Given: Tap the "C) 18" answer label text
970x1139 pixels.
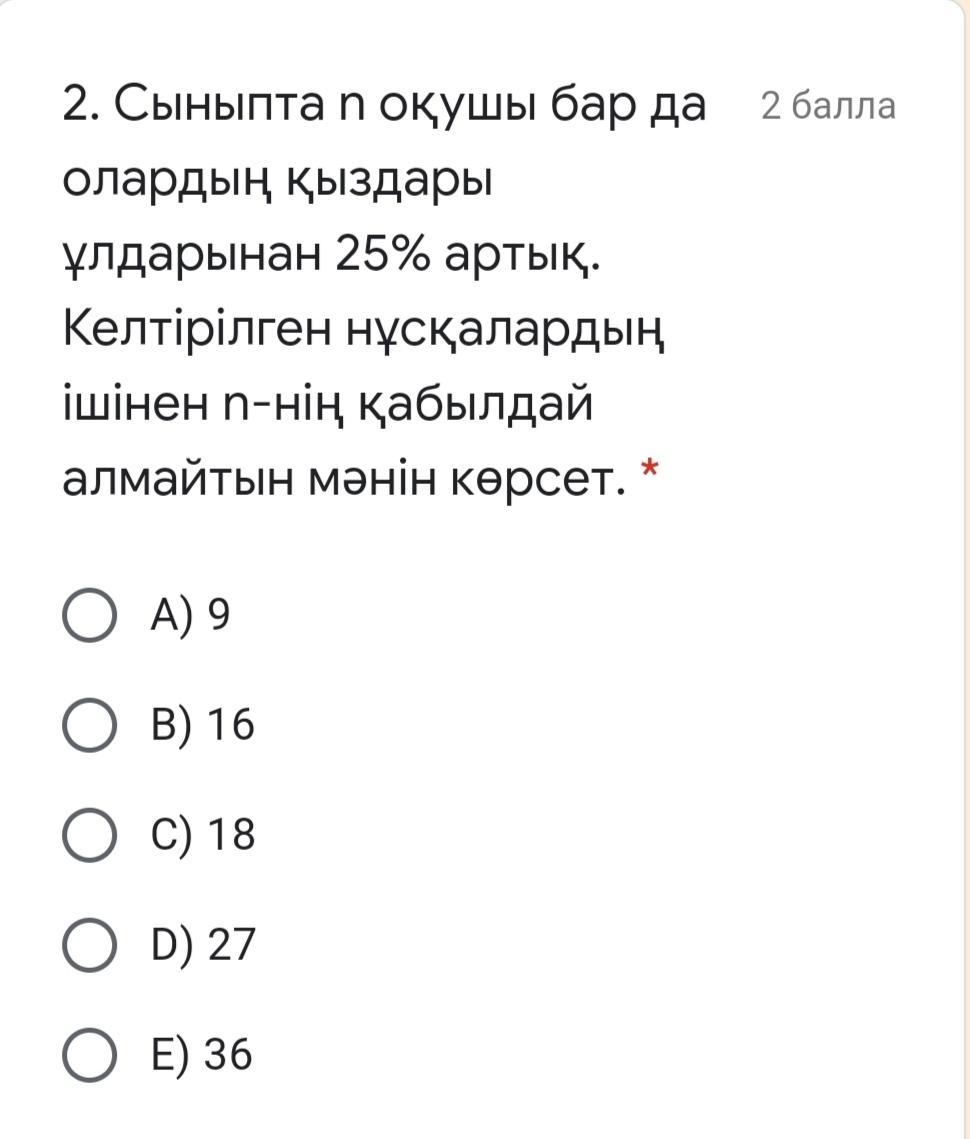Looking at the screenshot, I should pos(202,836).
